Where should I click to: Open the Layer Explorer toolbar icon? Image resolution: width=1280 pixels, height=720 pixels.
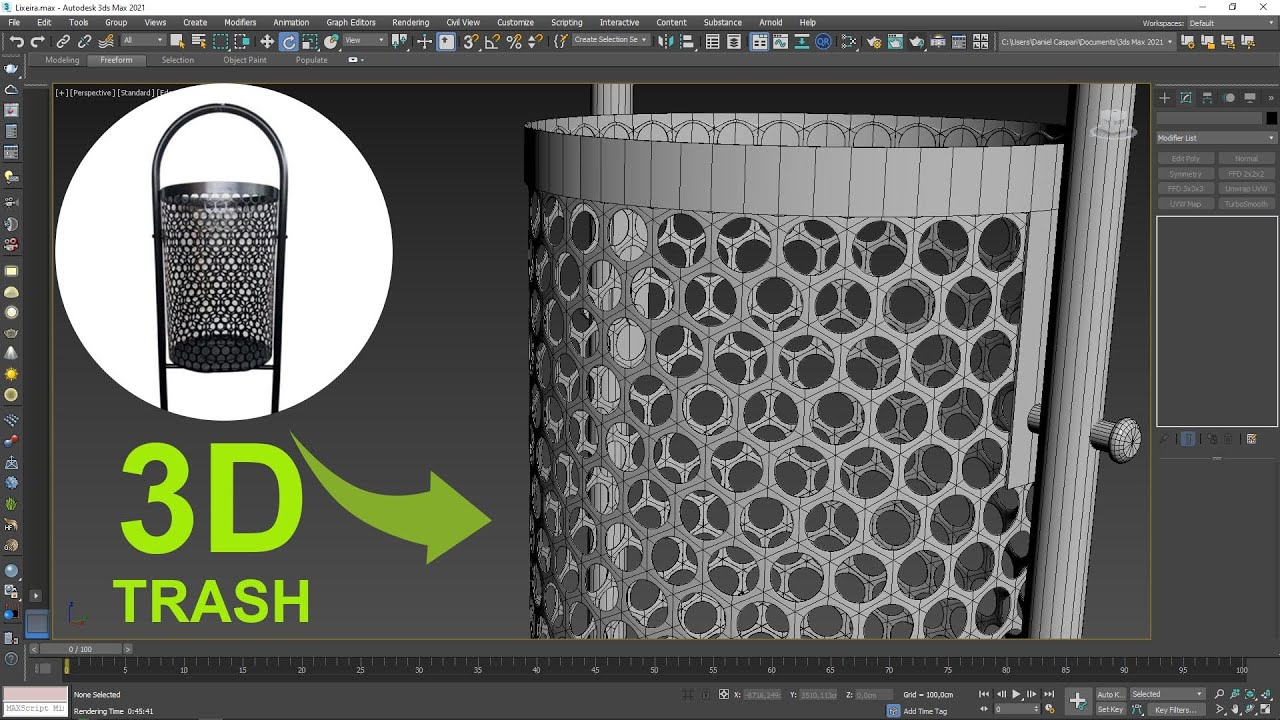(734, 41)
